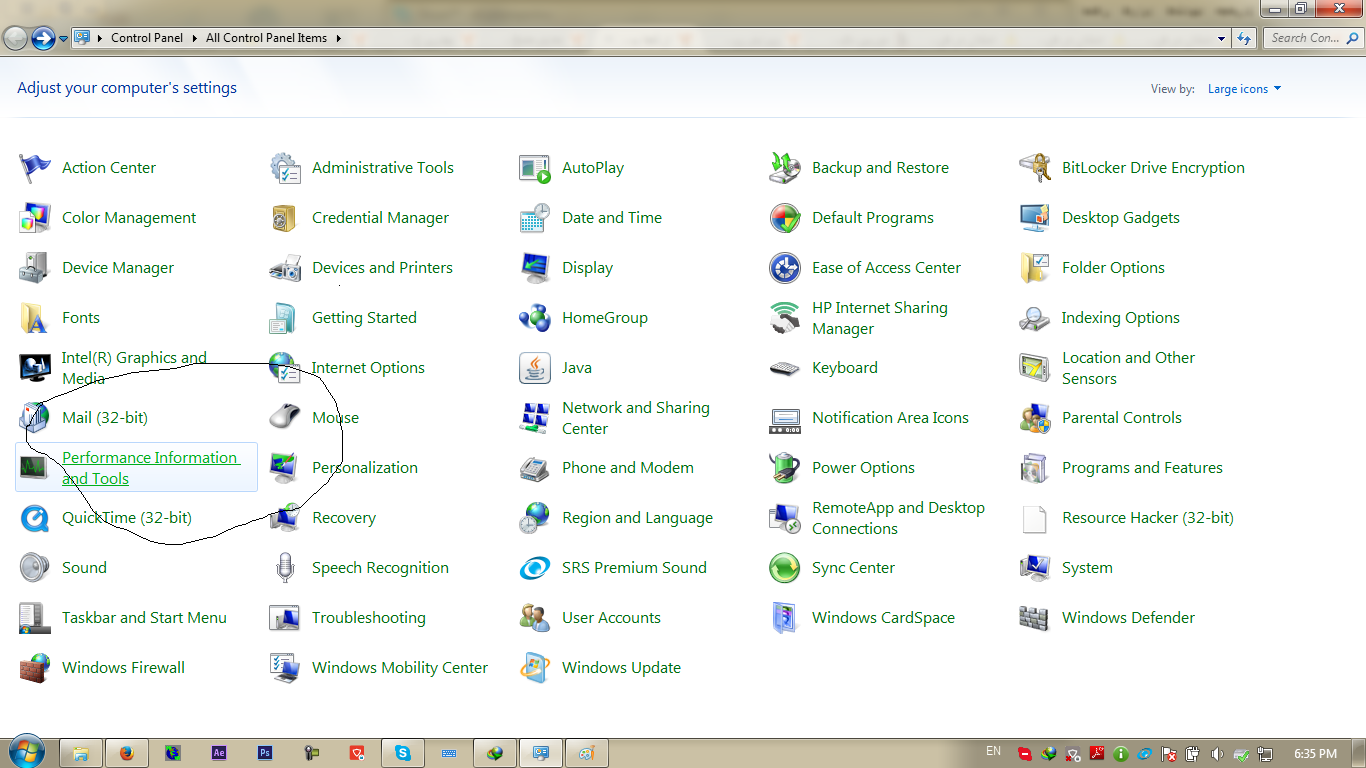Screen dimensions: 1366x768
Task: Click the Control Panel breadcrumb segment
Action: pos(147,38)
